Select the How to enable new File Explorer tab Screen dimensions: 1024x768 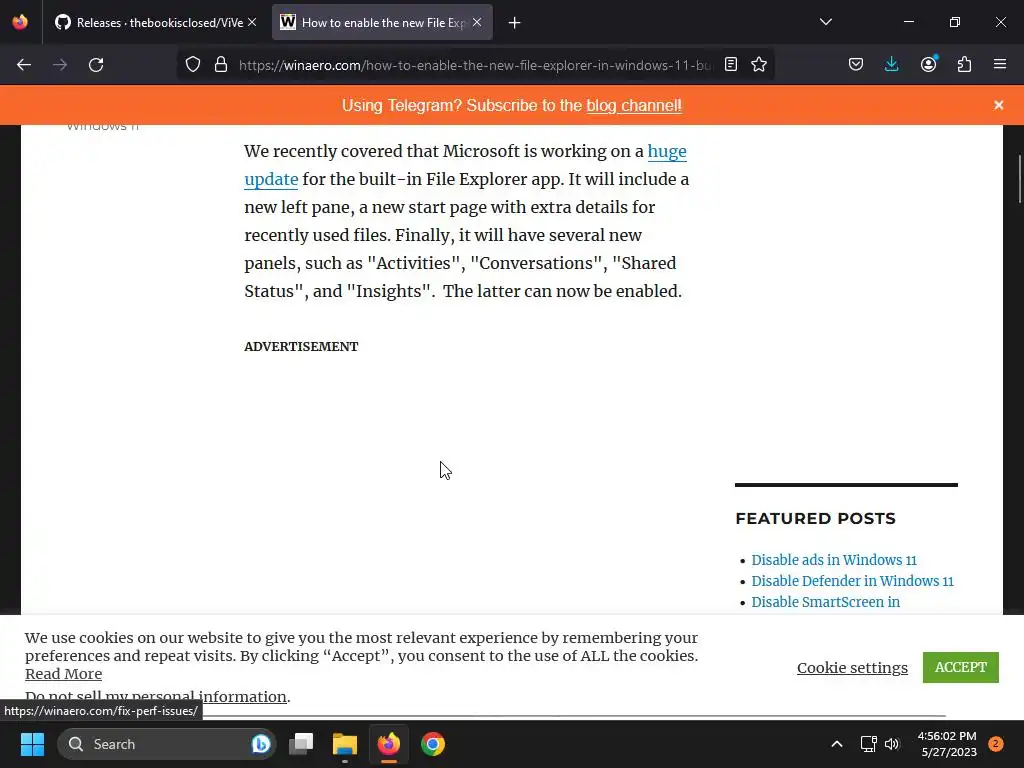click(382, 23)
